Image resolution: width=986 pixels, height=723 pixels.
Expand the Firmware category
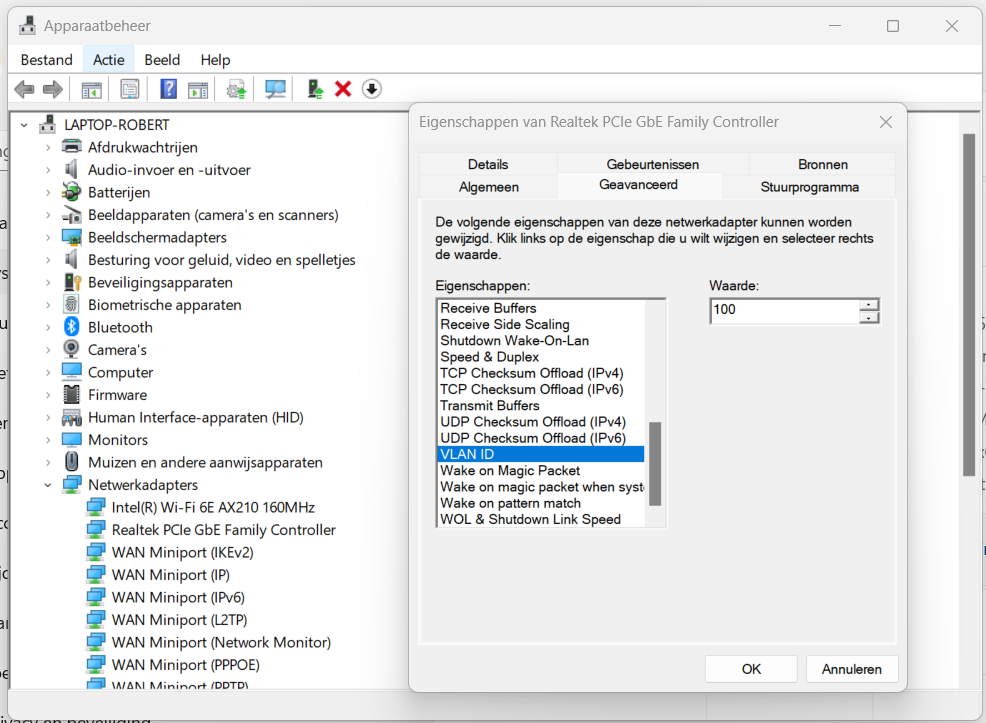pyautogui.click(x=48, y=395)
